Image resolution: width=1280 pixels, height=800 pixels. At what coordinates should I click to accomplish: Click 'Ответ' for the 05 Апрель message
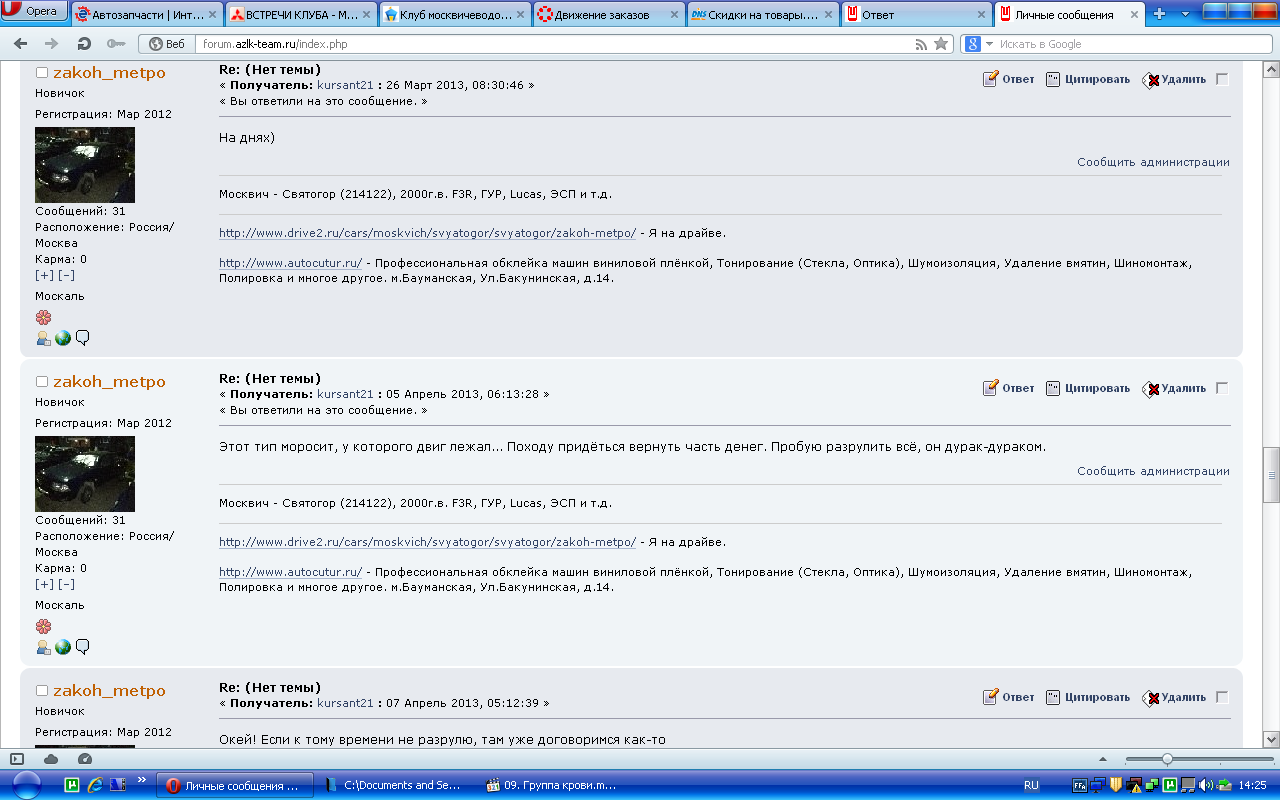click(x=1009, y=388)
